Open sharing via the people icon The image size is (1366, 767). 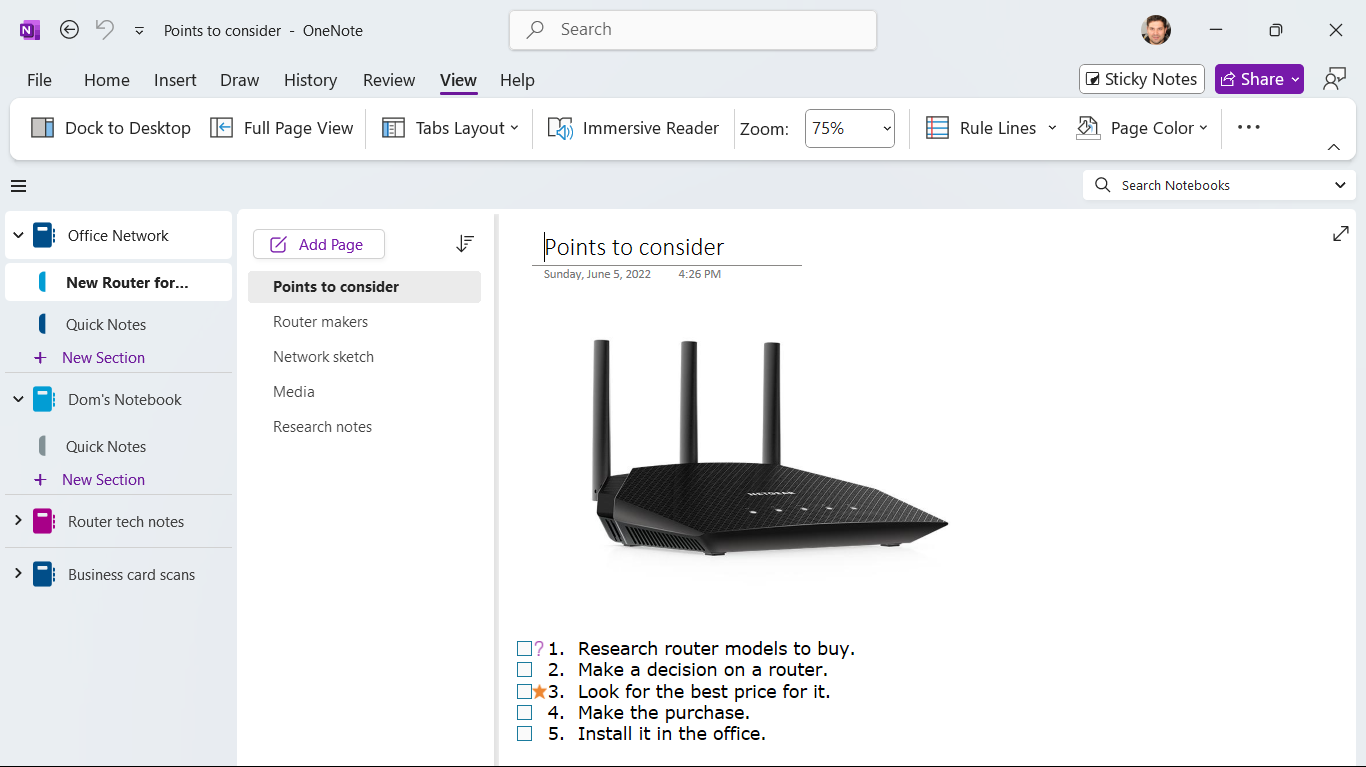pos(1334,78)
